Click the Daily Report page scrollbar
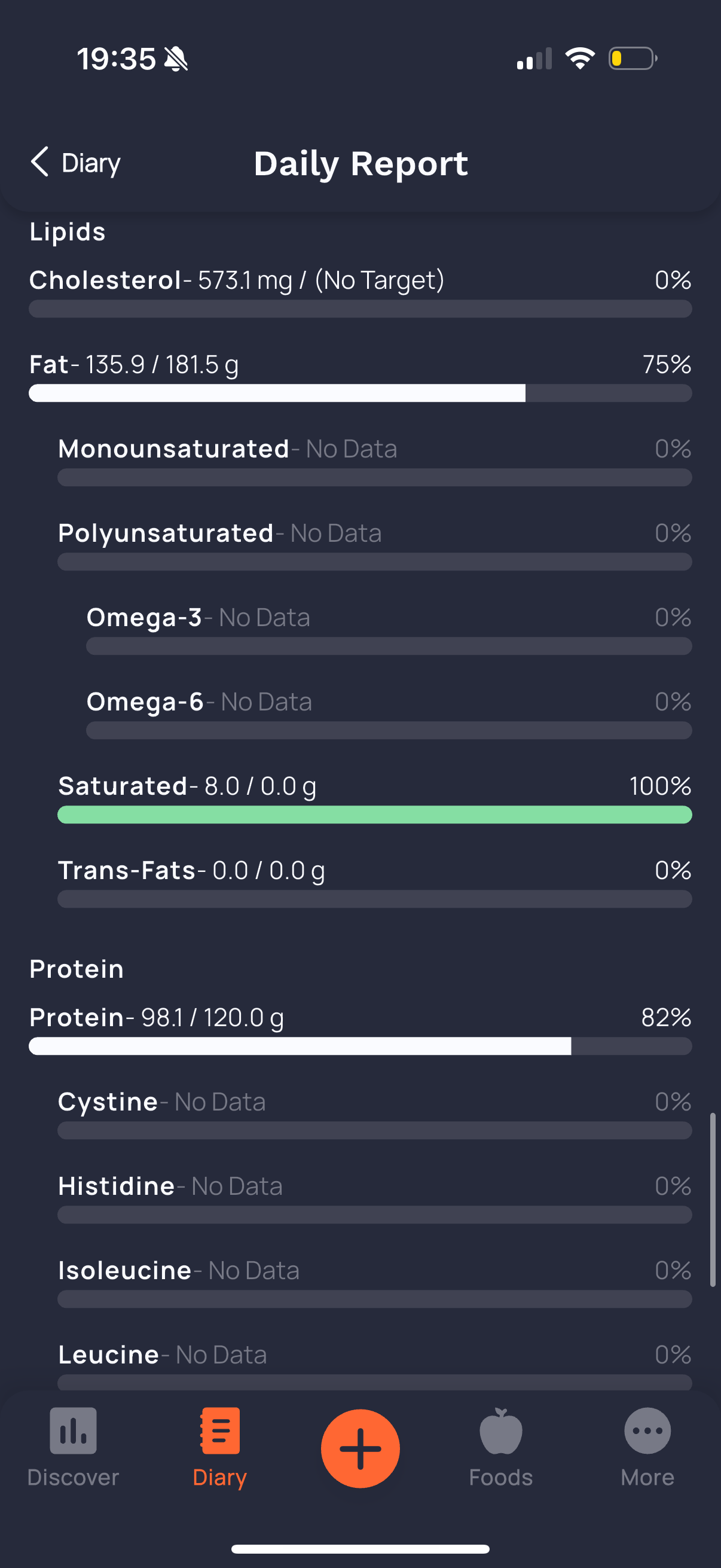Viewport: 721px width, 1568px height. [x=713, y=1200]
